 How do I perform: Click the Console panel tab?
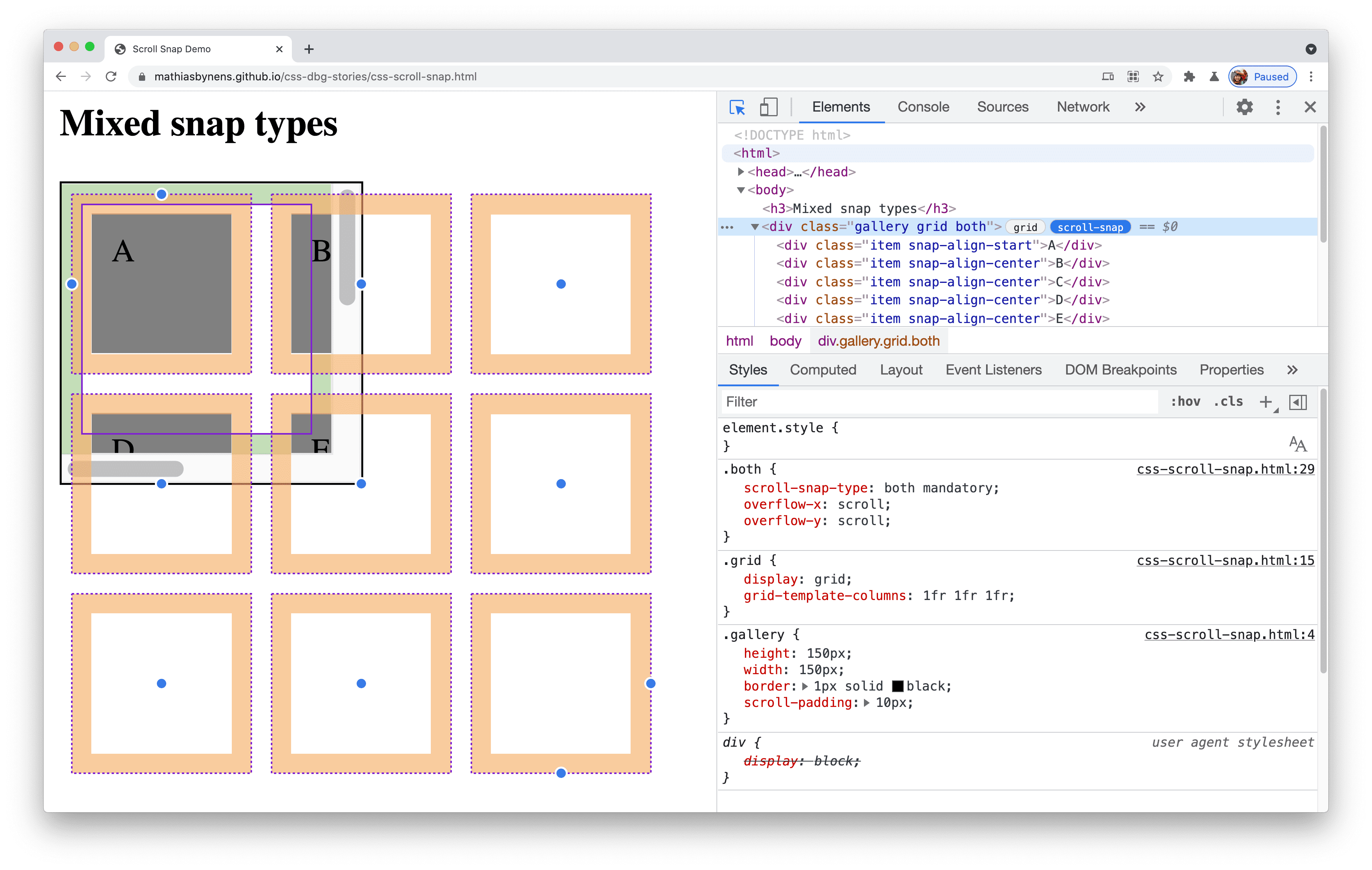pos(921,107)
